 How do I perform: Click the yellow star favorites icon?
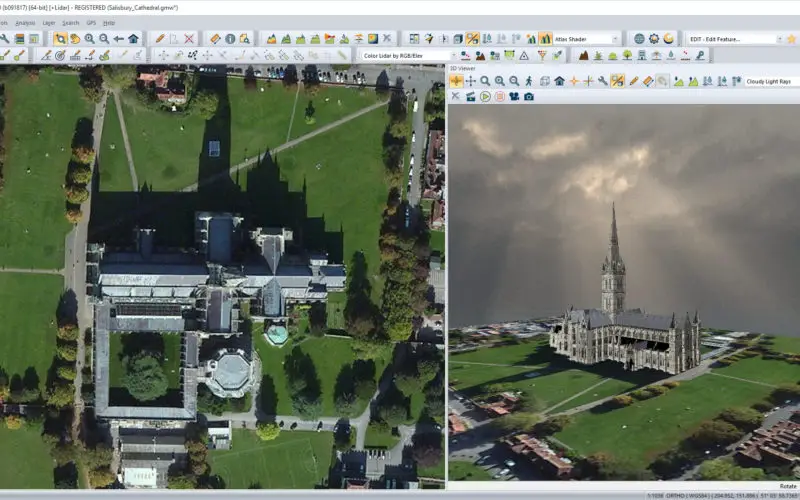tap(791, 39)
